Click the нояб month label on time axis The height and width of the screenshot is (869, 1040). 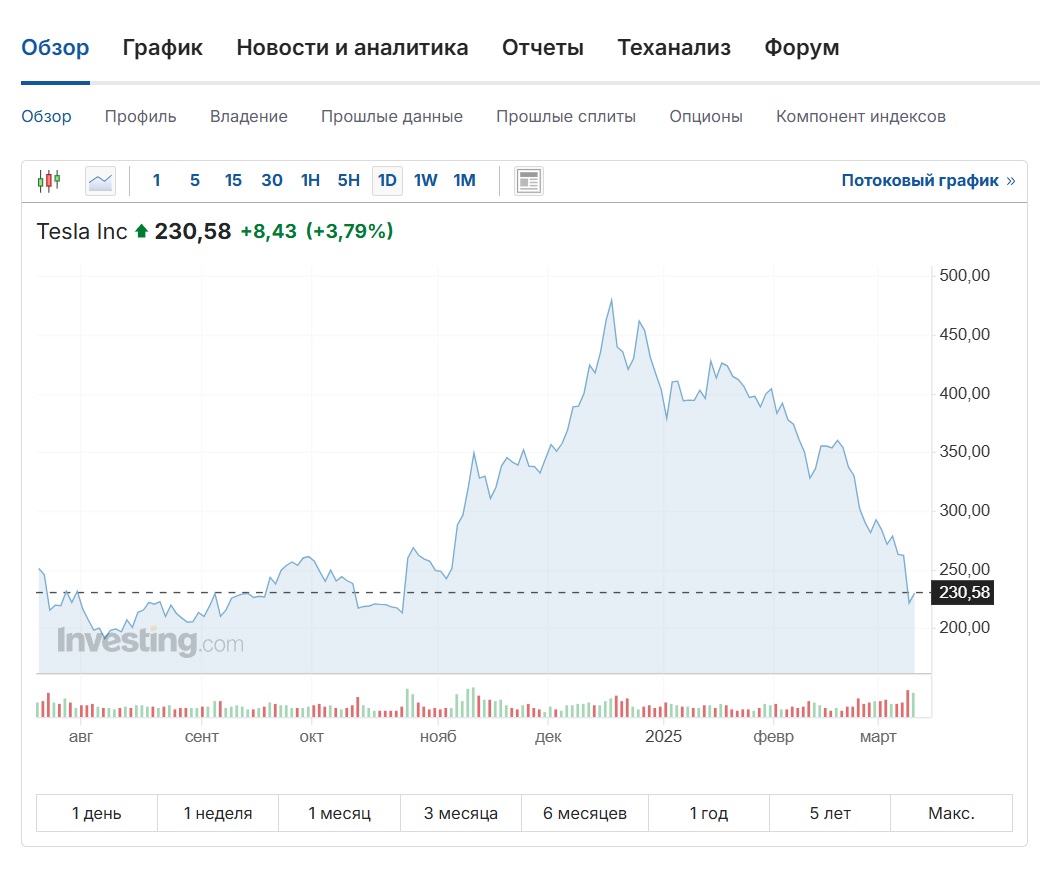point(438,737)
